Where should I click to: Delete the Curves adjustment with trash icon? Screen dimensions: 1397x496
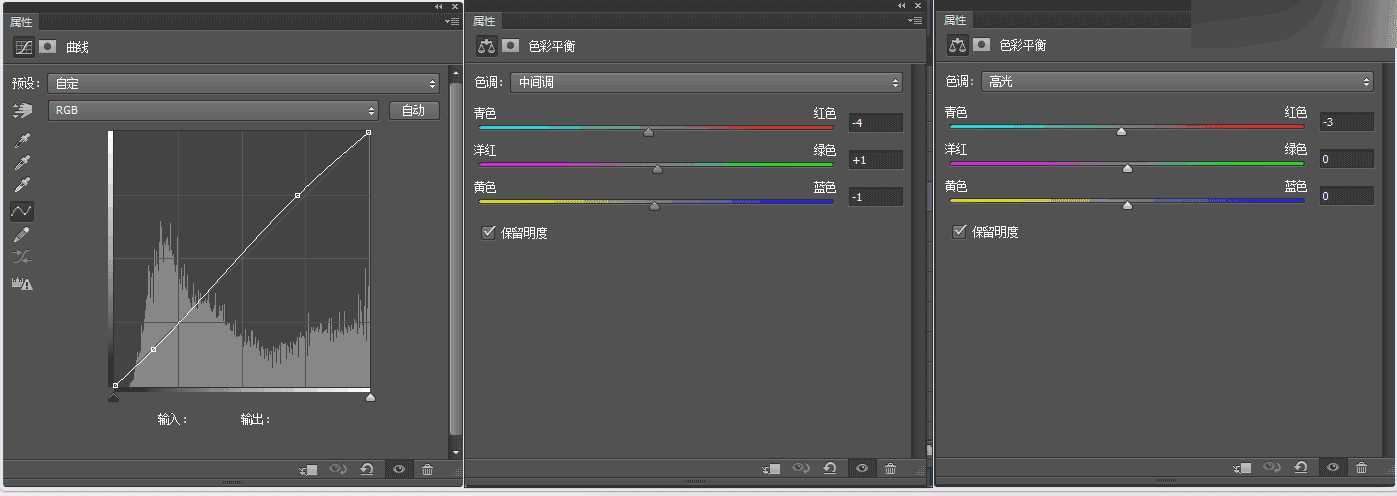tap(428, 469)
